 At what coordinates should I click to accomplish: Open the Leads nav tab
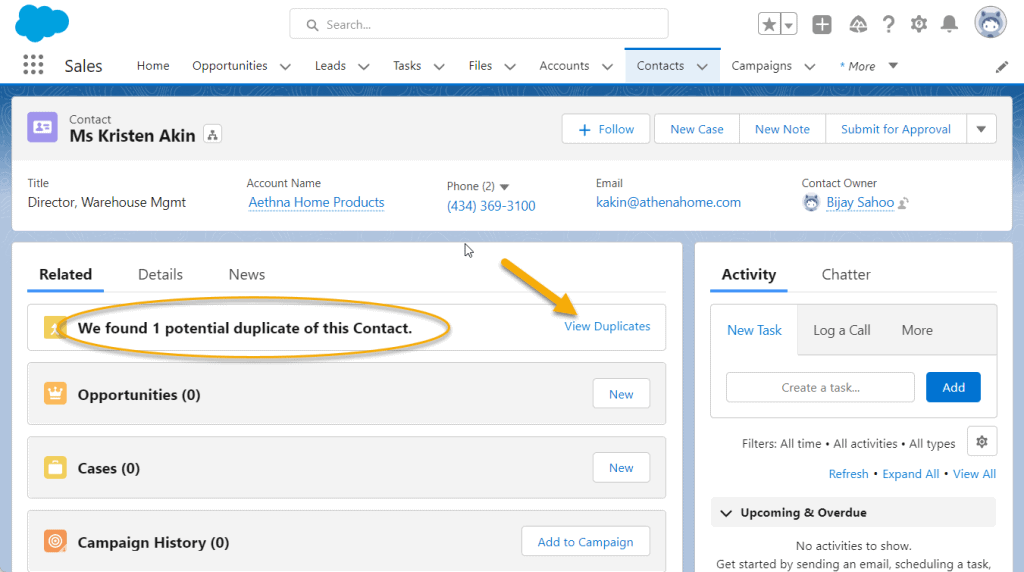tap(330, 66)
